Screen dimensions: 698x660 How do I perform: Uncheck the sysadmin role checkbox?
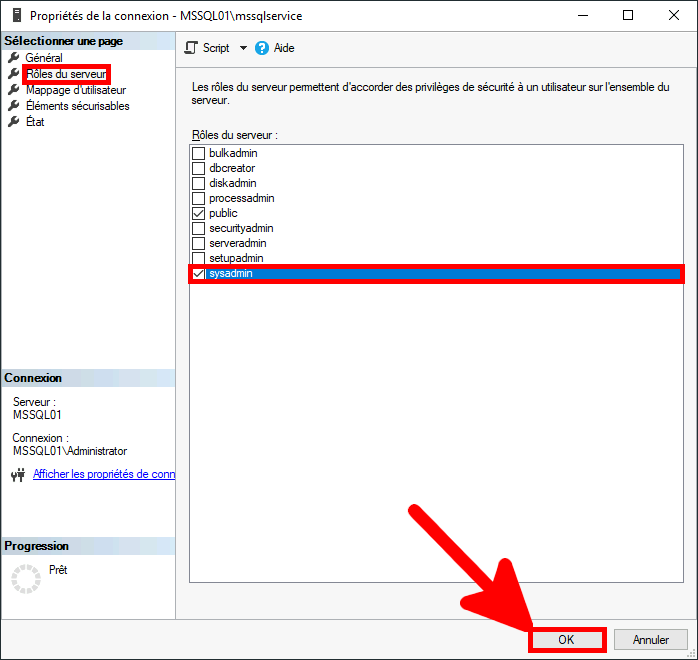199,273
